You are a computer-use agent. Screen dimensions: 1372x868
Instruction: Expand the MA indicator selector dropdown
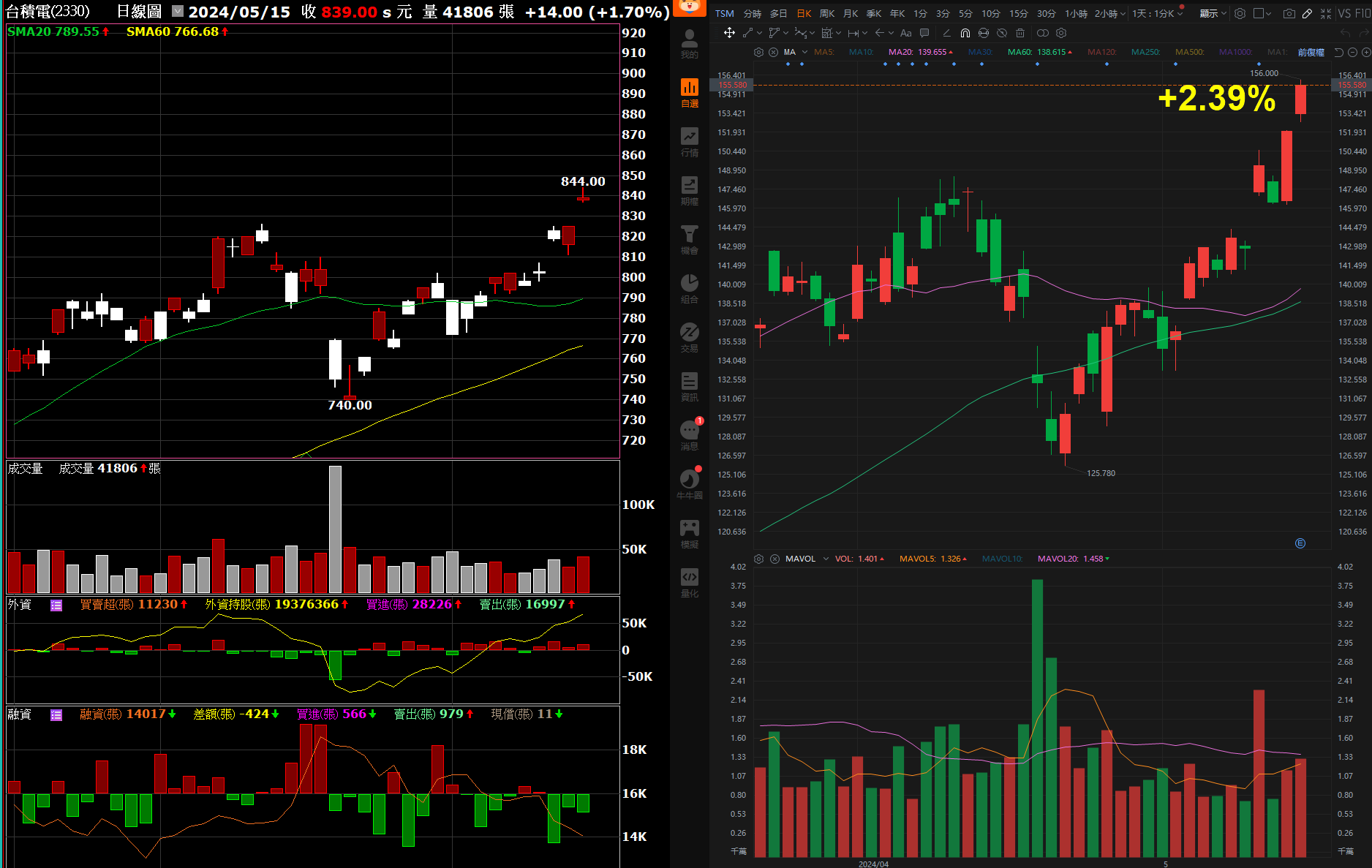point(804,52)
